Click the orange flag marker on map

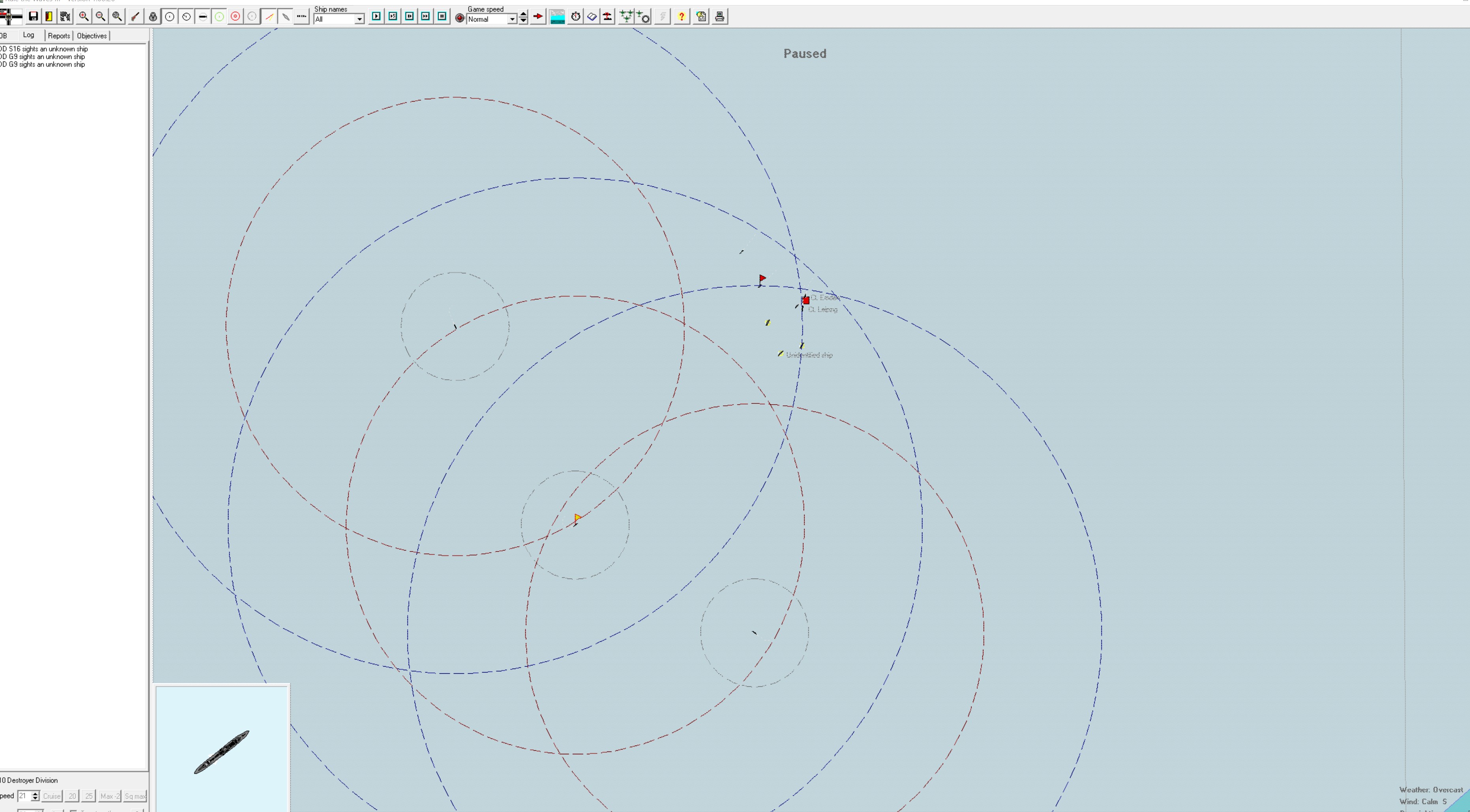577,518
